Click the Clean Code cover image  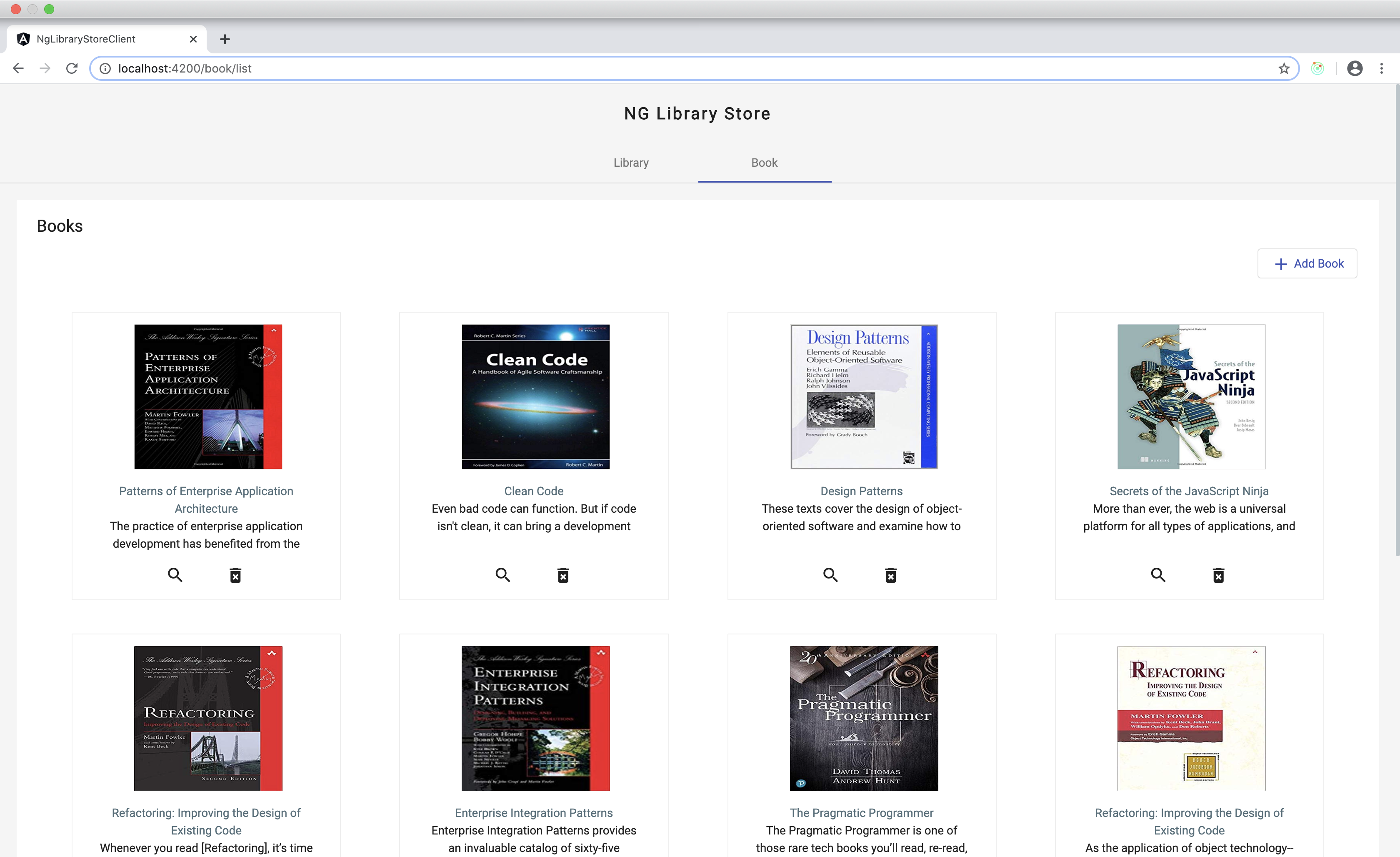coord(535,397)
